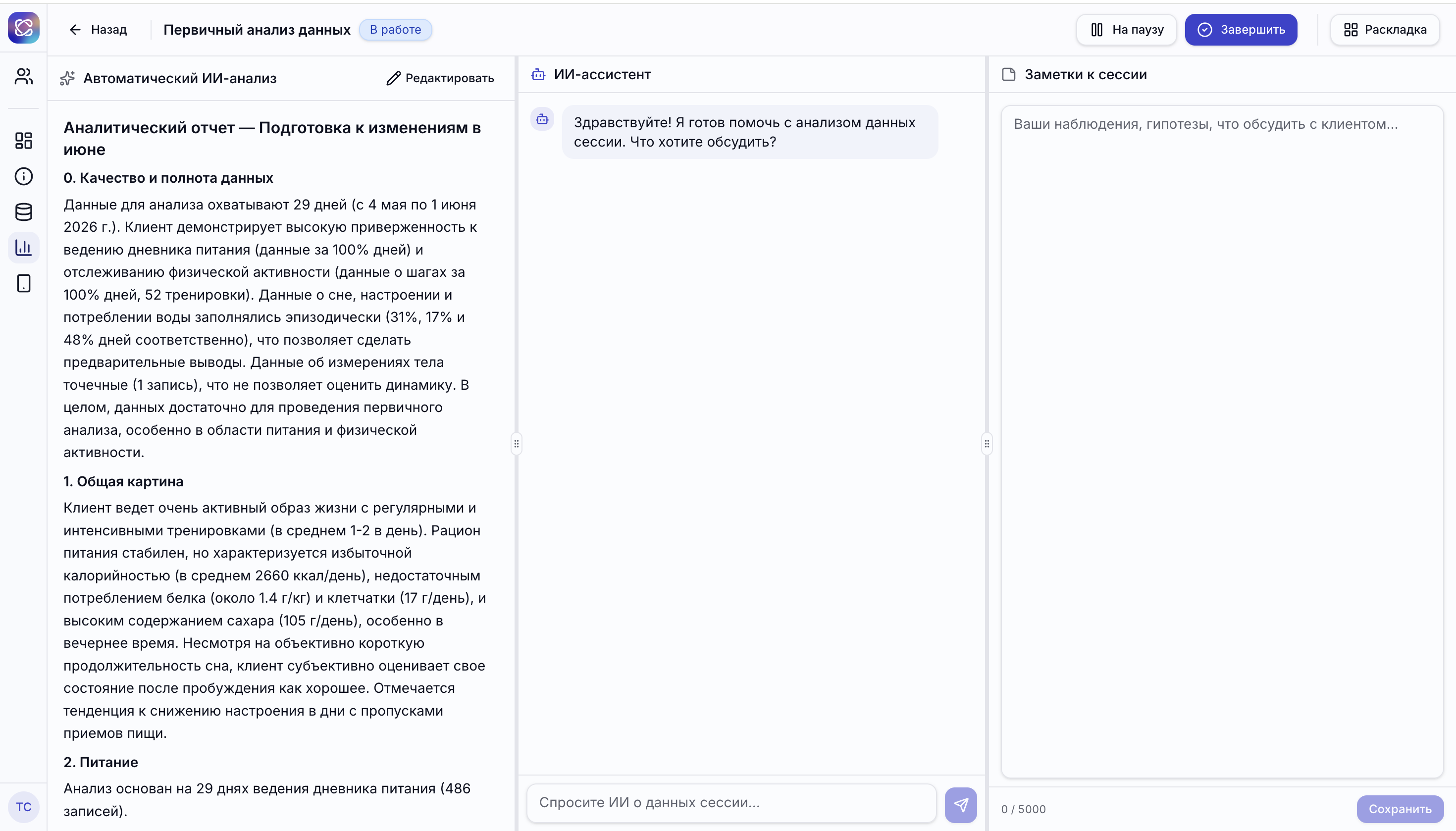The height and width of the screenshot is (831, 1456).
Task: Select the bar chart analytics sidebar icon
Action: pos(23,248)
